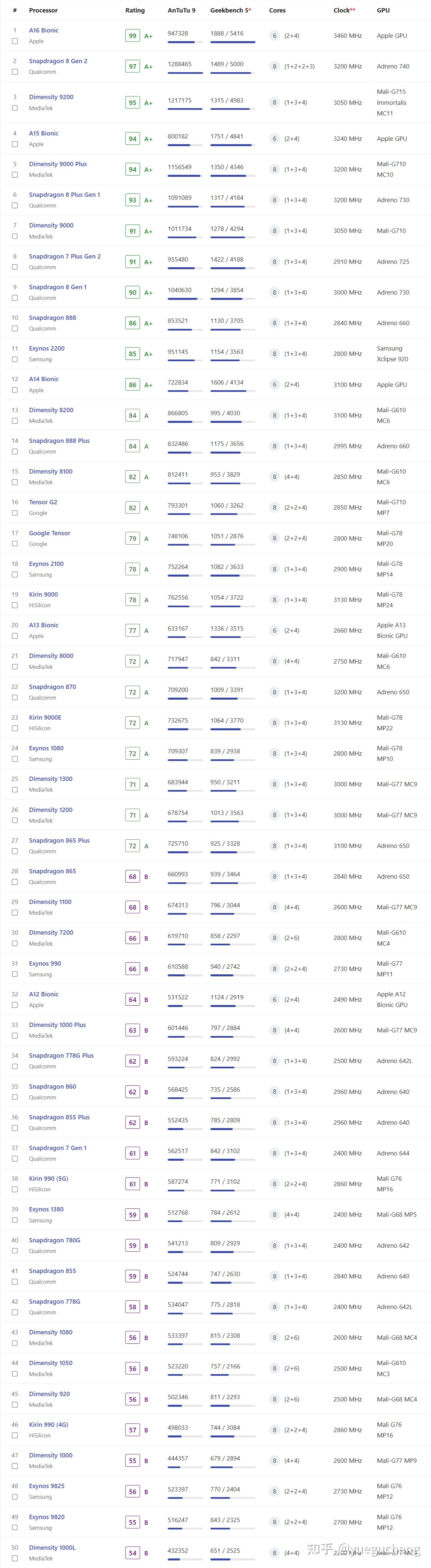
Task: Click the Dimensity 9000 Plus link
Action: [x=58, y=164]
